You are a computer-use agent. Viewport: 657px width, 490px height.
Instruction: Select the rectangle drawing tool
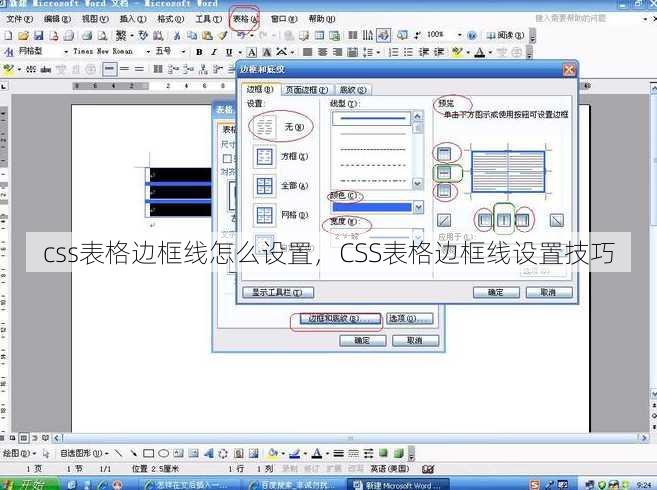(148, 453)
